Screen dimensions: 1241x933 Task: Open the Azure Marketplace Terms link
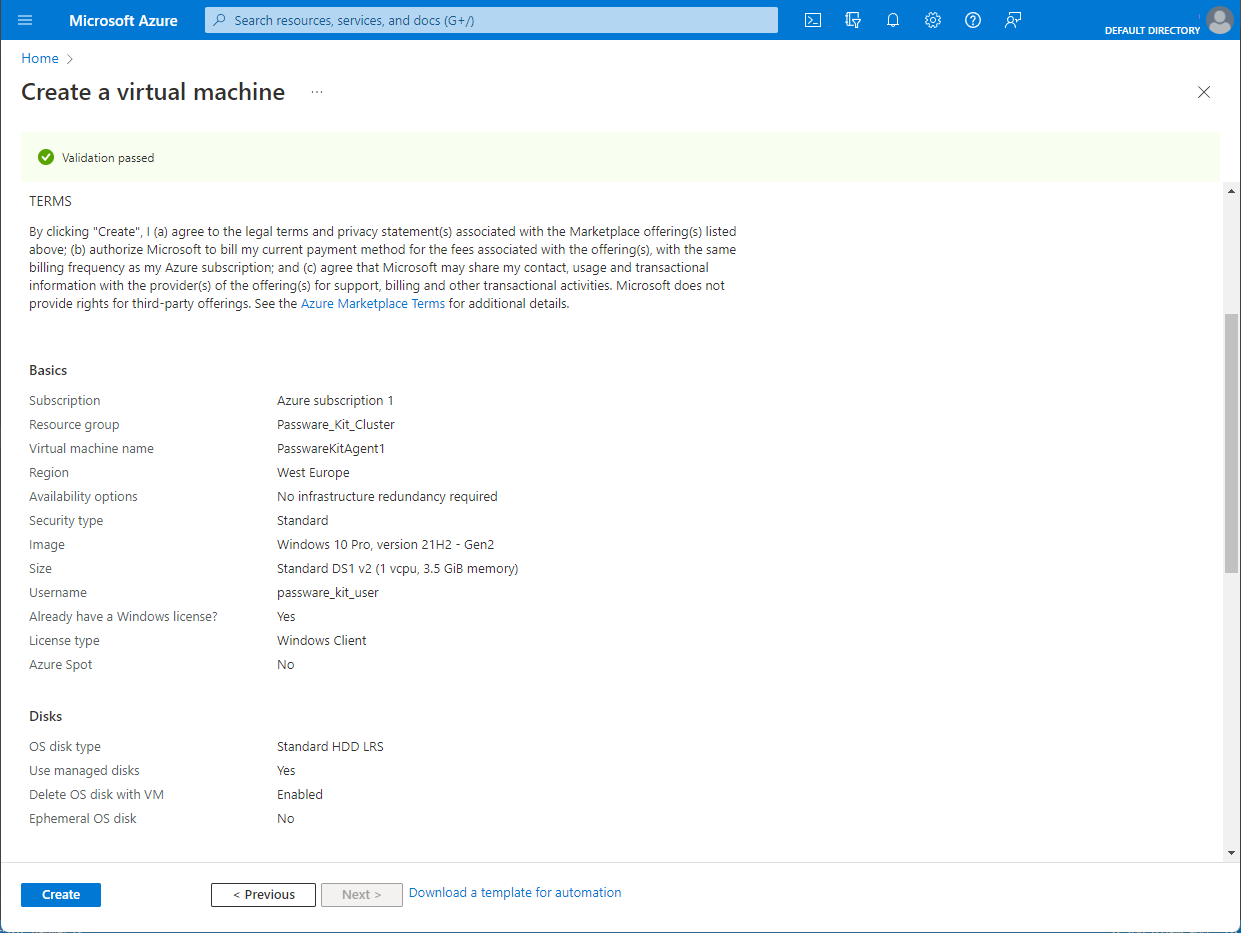(x=373, y=304)
